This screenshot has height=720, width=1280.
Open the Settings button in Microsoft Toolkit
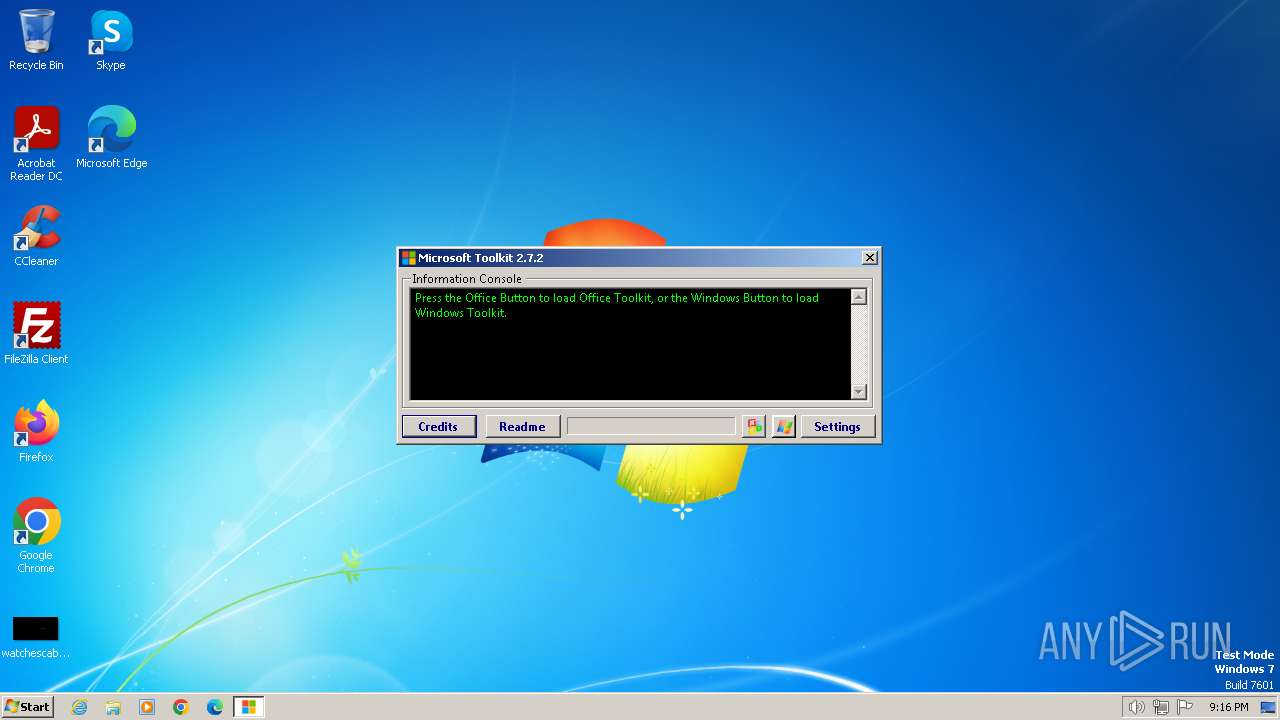tap(837, 426)
